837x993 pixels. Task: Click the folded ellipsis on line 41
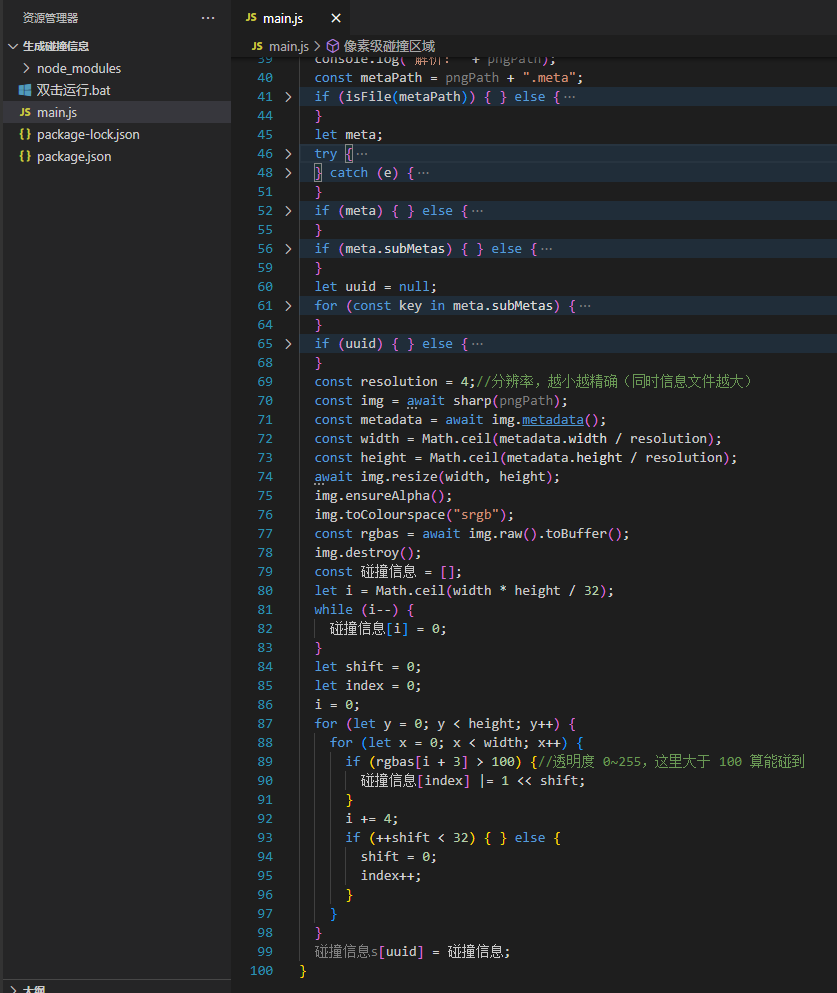569,97
